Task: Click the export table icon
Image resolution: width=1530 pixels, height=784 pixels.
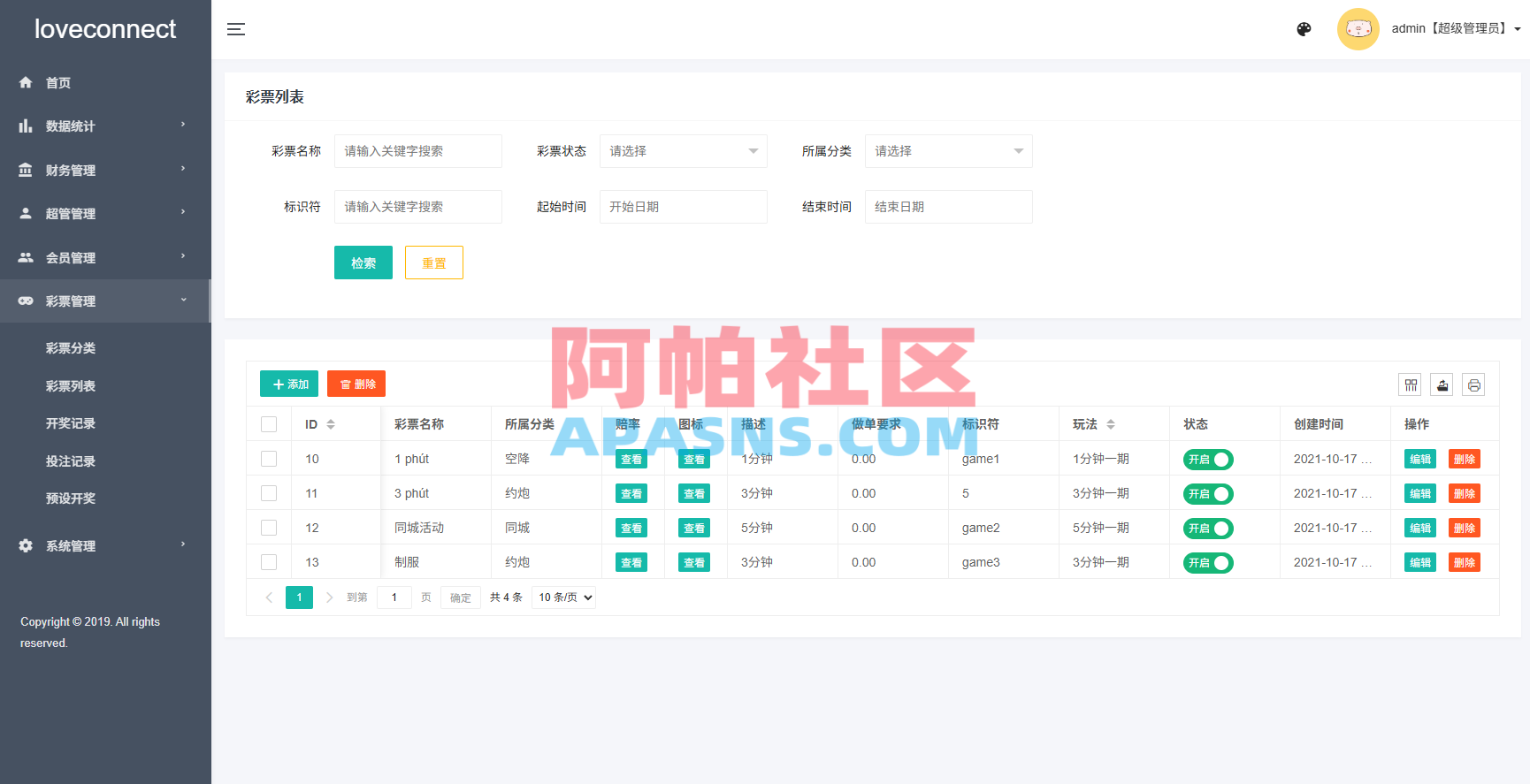Action: [x=1442, y=384]
